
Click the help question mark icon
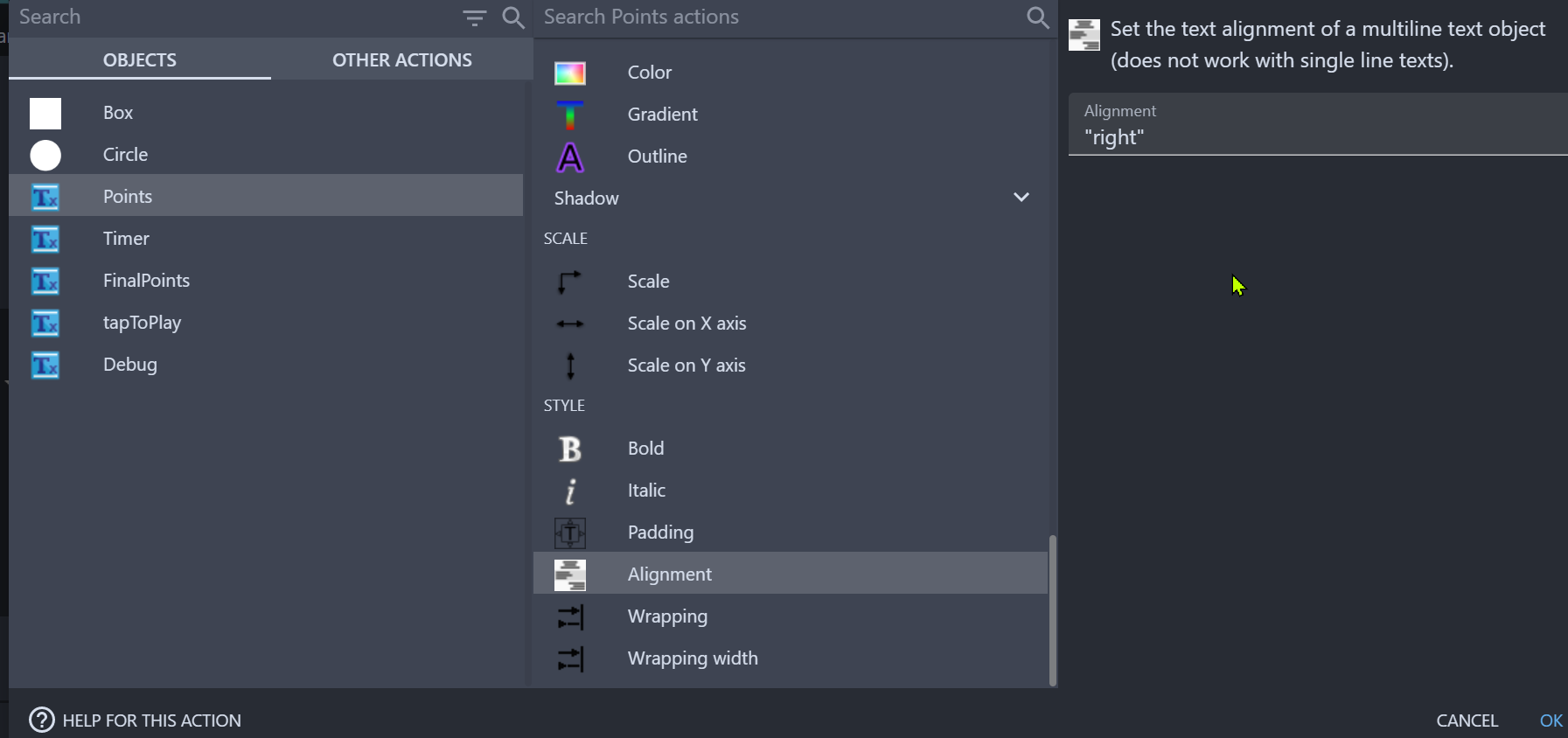click(42, 720)
